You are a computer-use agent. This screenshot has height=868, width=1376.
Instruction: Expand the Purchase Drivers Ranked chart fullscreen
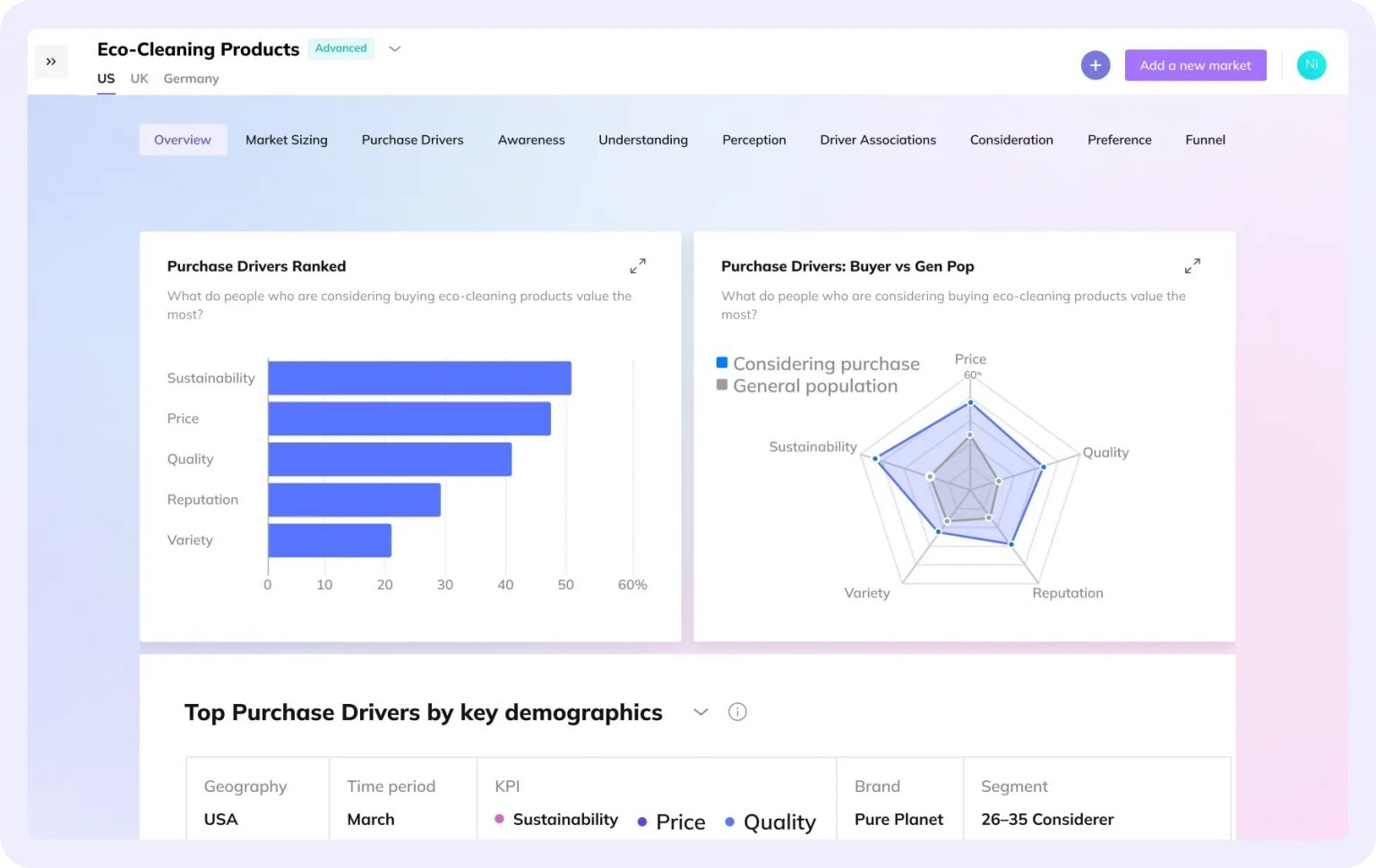coord(638,265)
